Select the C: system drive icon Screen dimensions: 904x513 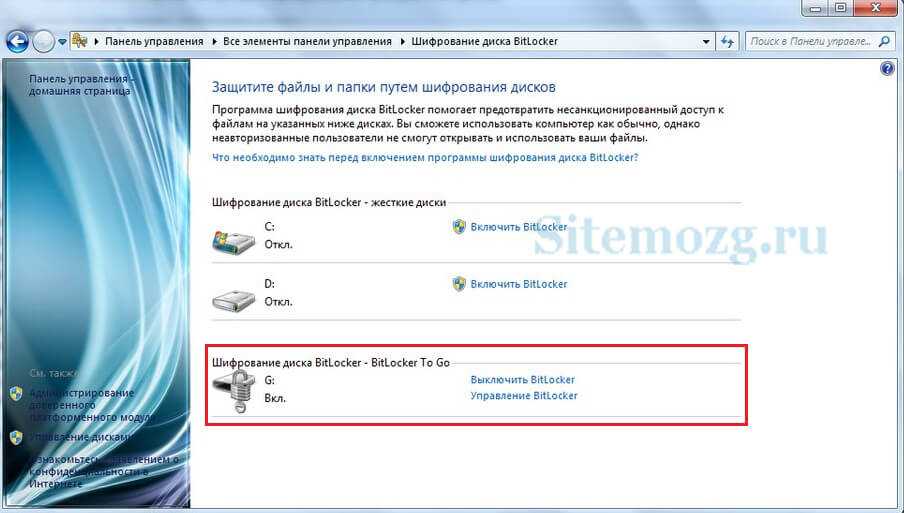(x=233, y=240)
